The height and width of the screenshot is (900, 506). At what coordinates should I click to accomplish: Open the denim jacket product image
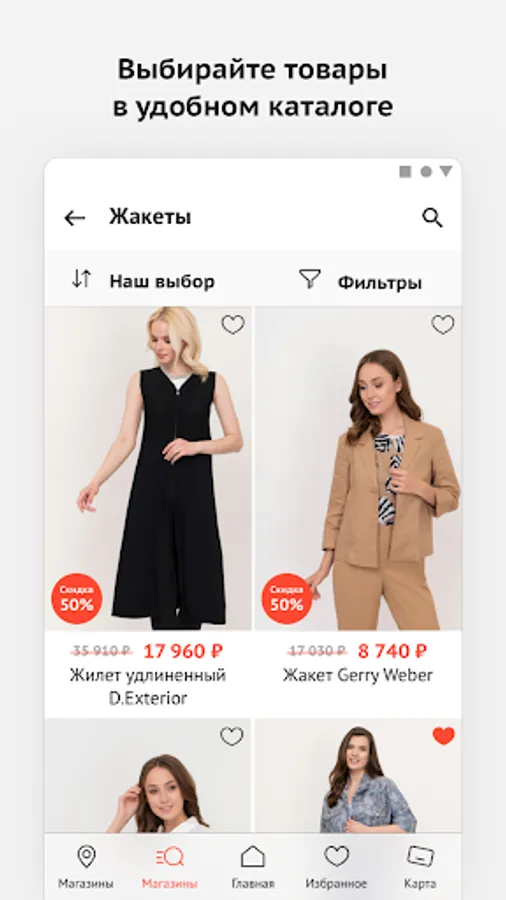pyautogui.click(x=358, y=775)
